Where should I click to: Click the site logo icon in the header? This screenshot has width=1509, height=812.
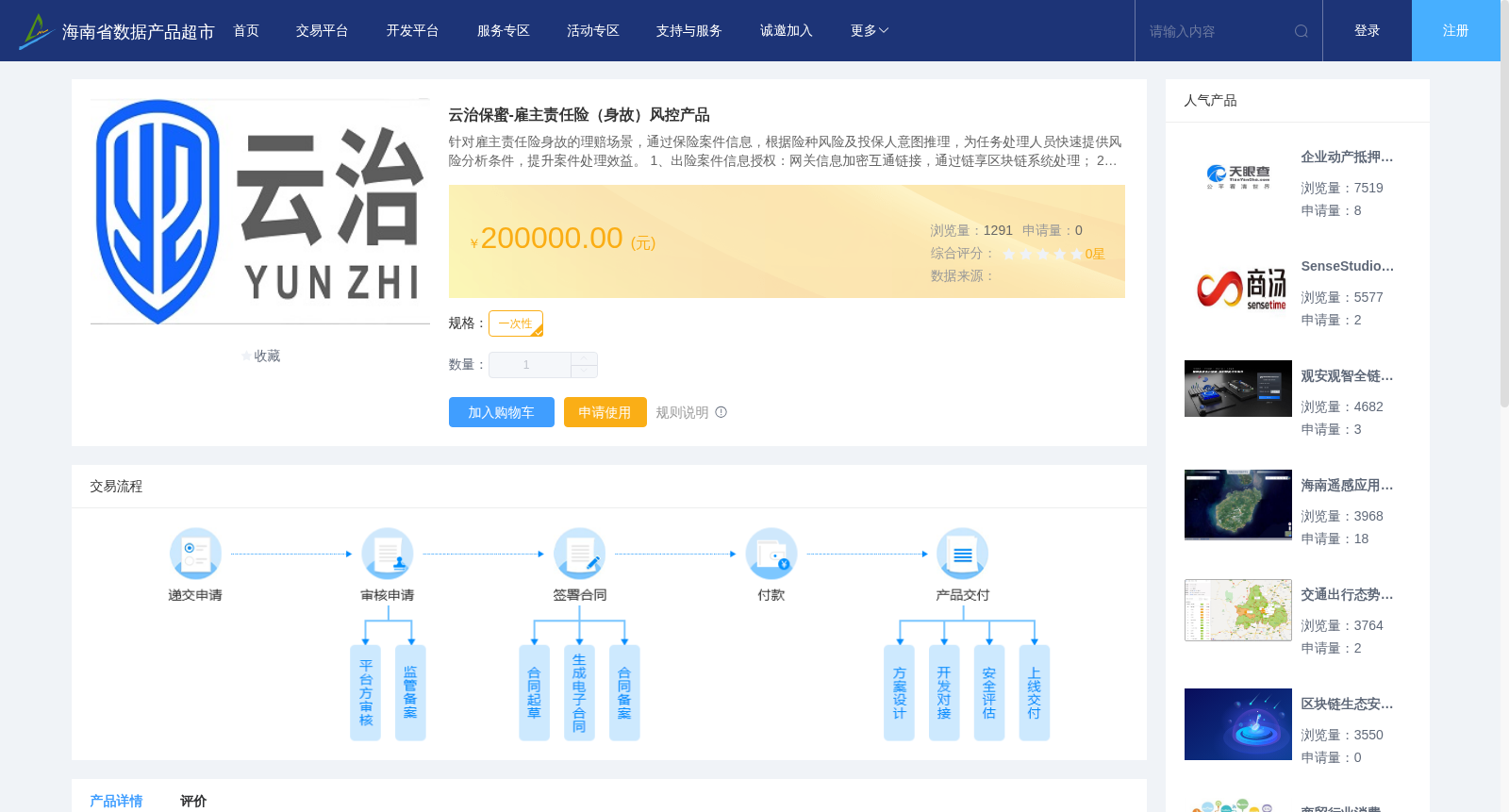click(35, 31)
